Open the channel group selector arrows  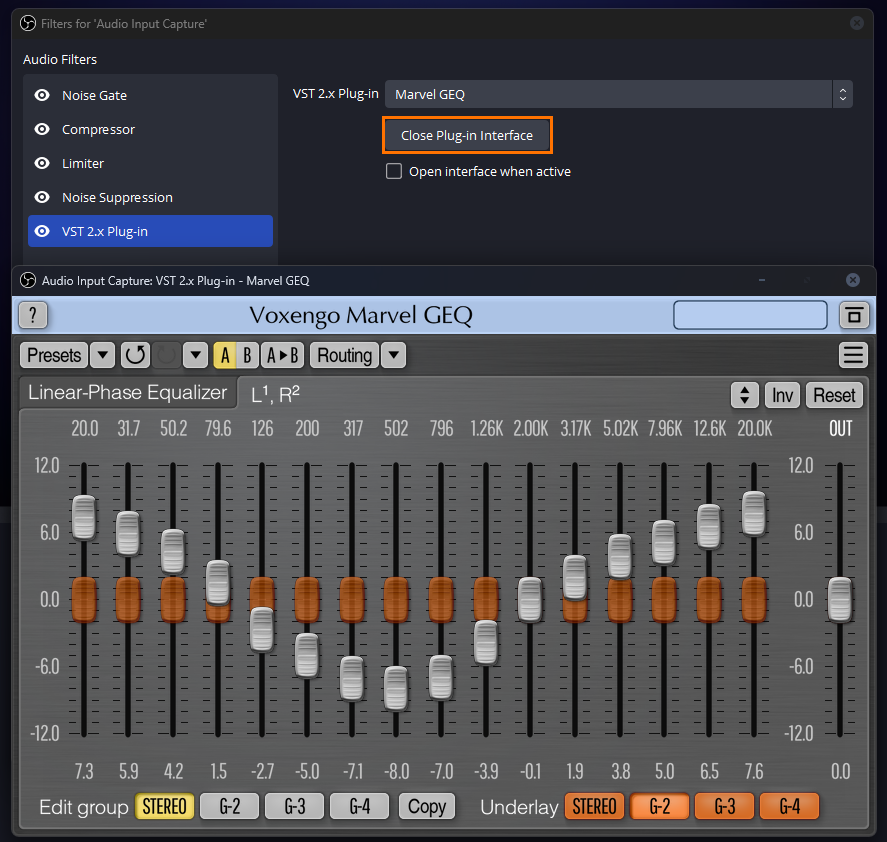[745, 395]
